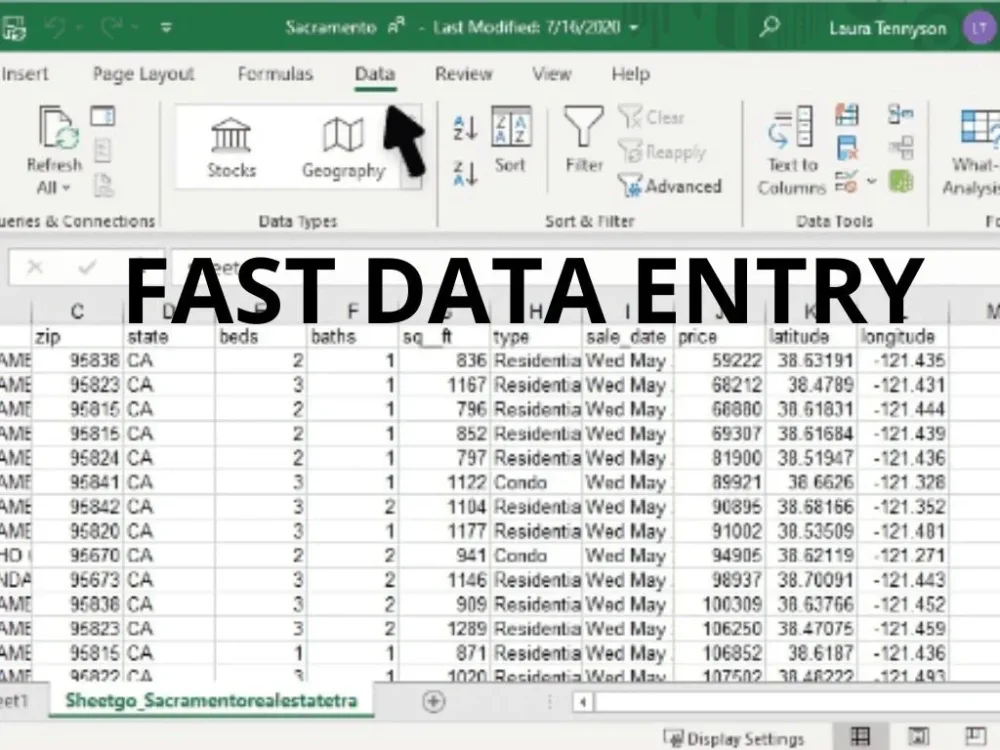Clear the applied filter
Viewport: 1000px width, 750px height.
click(x=651, y=117)
